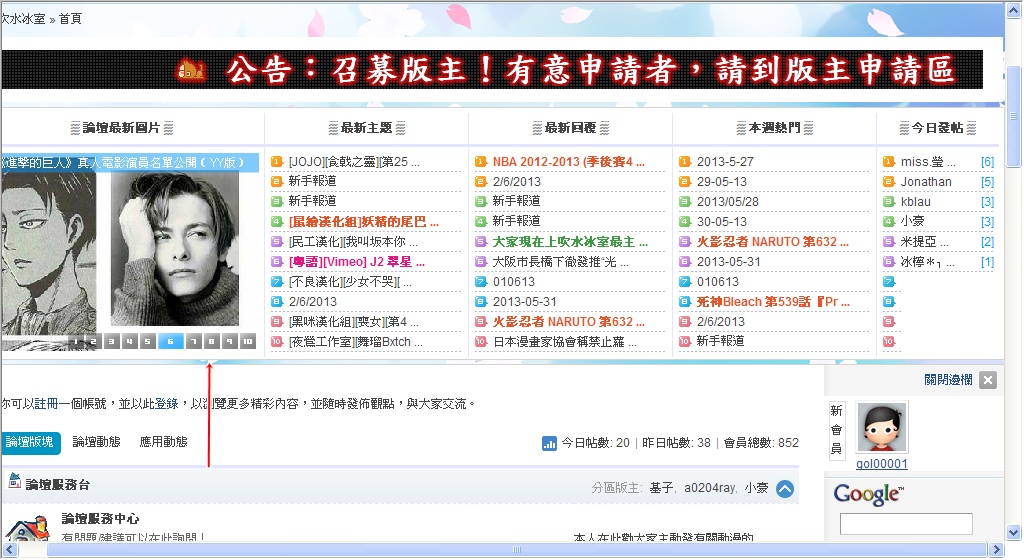
Task: Open the 論壇服務中心 forum link
Action: click(101, 519)
